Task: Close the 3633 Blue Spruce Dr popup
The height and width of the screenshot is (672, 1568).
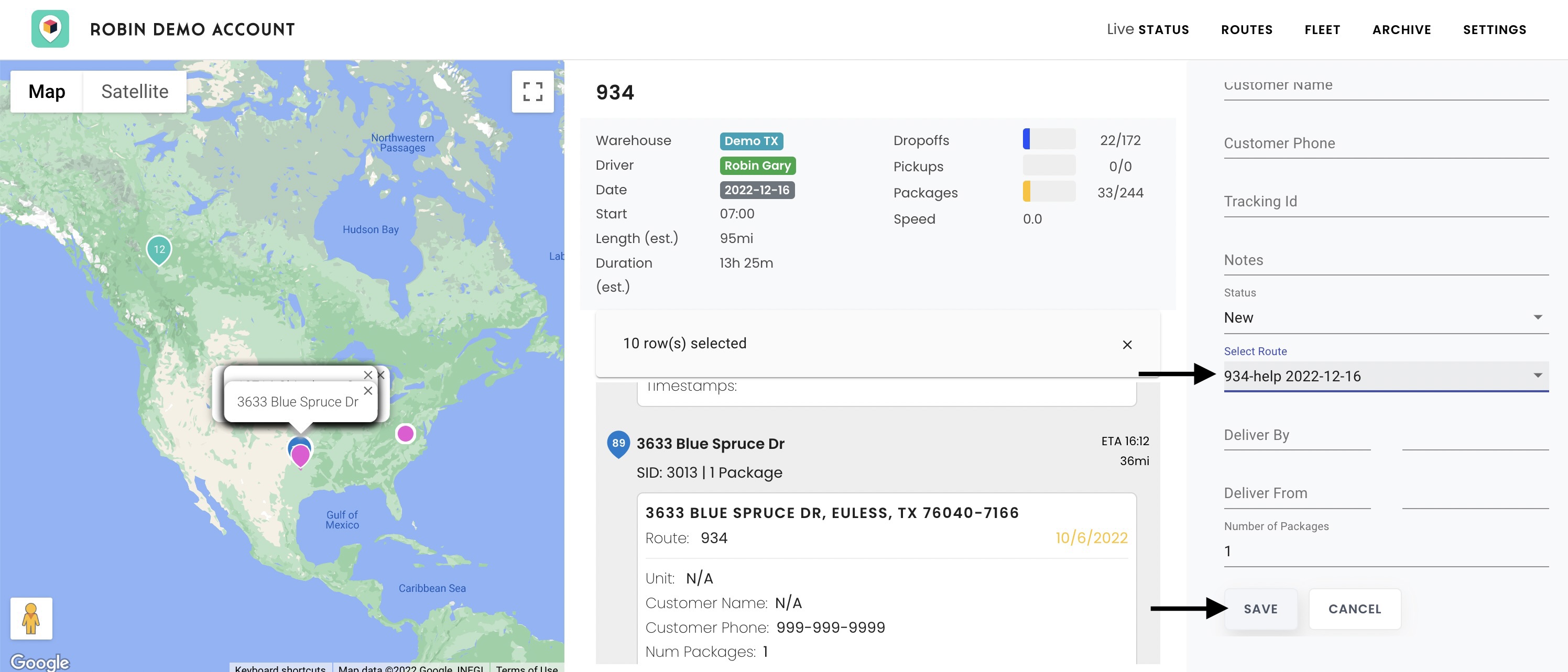Action: tap(368, 391)
